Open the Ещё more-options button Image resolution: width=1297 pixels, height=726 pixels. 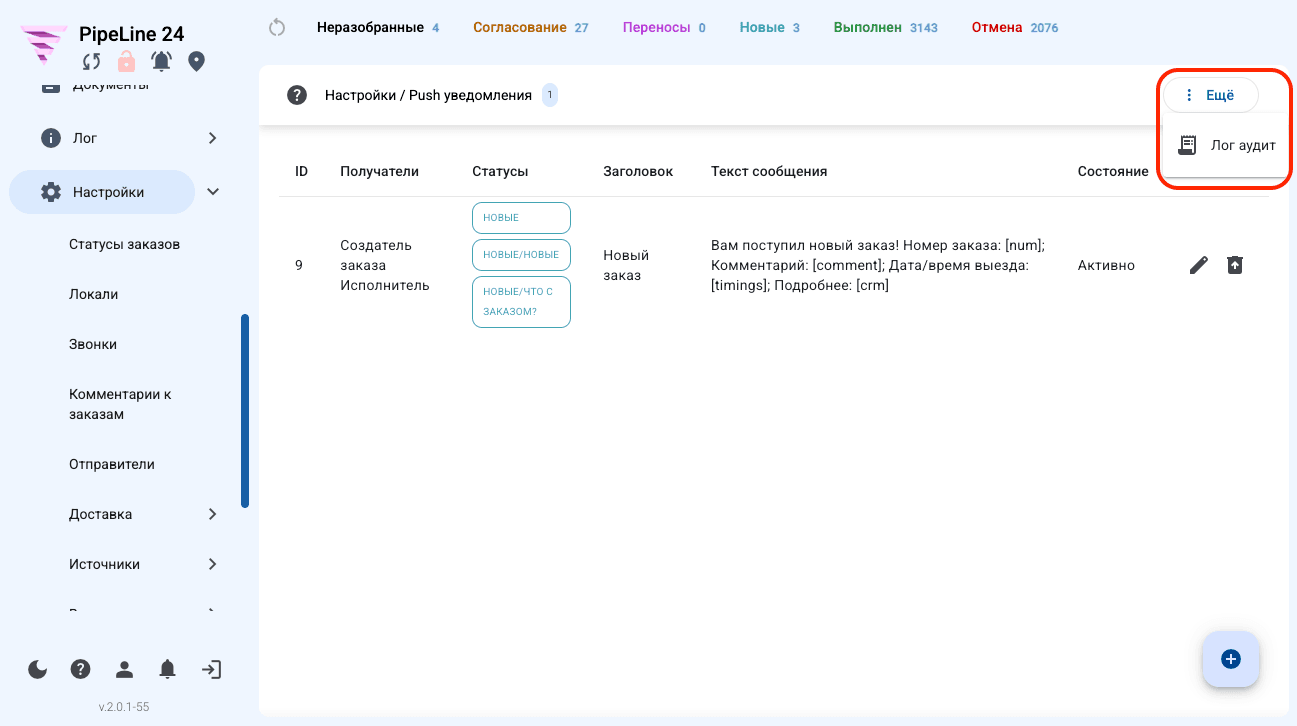[x=1210, y=96]
